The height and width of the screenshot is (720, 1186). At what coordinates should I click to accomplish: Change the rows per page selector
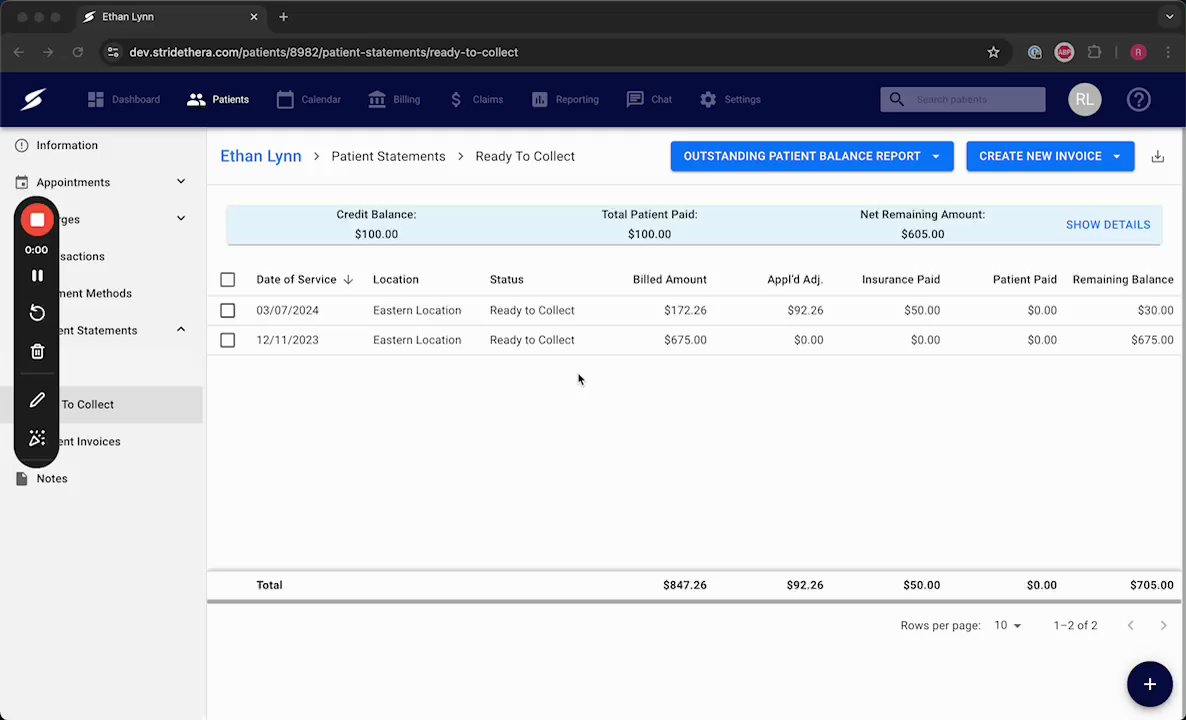point(1007,625)
